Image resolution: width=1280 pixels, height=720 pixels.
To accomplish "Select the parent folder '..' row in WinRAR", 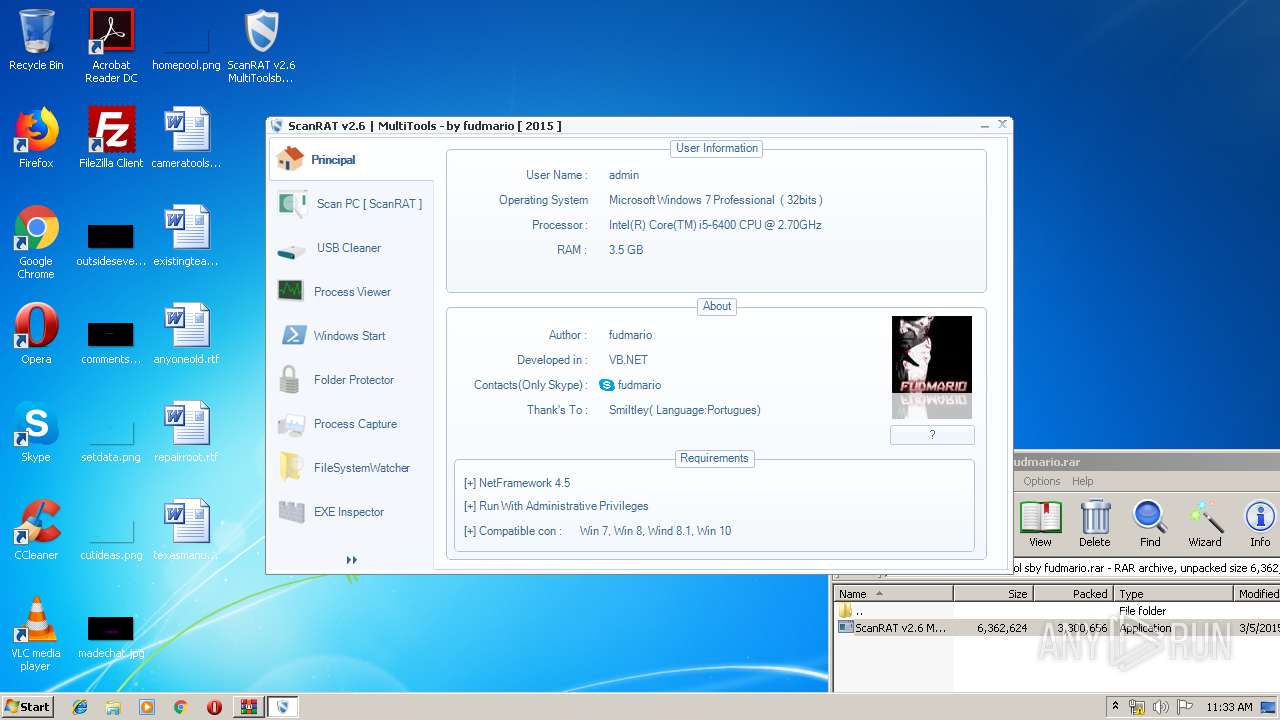I will pos(1056,610).
